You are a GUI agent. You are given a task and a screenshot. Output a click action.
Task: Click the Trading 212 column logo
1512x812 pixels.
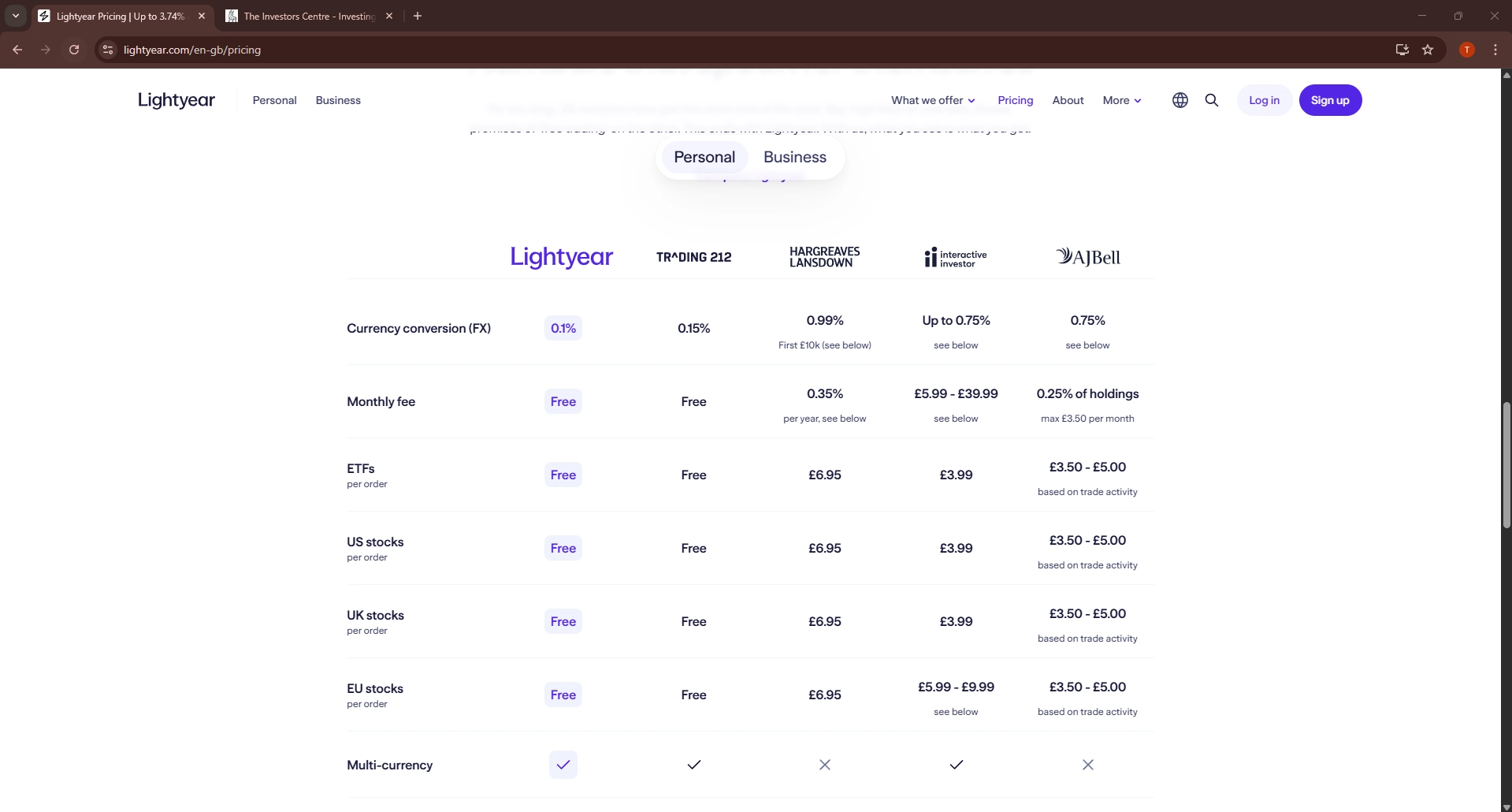pyautogui.click(x=693, y=257)
